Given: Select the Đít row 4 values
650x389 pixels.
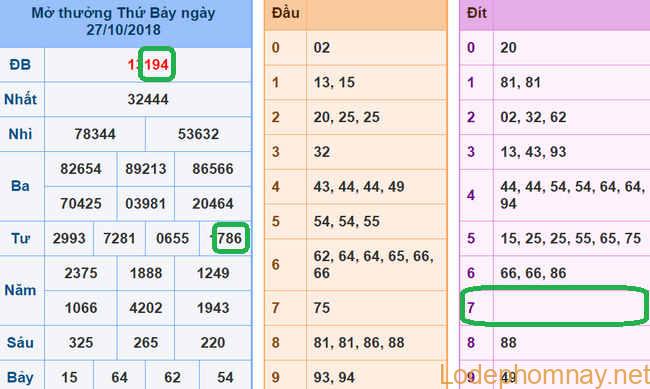Looking at the screenshot, I should tap(572, 195).
